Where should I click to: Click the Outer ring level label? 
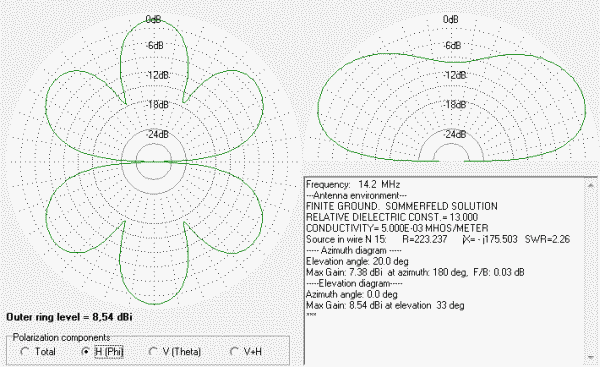click(69, 317)
